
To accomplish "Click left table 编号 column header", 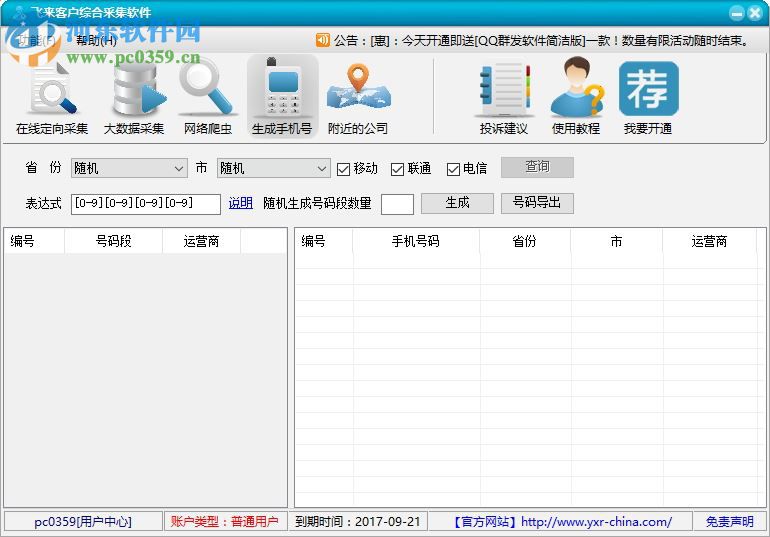I will tap(34, 241).
